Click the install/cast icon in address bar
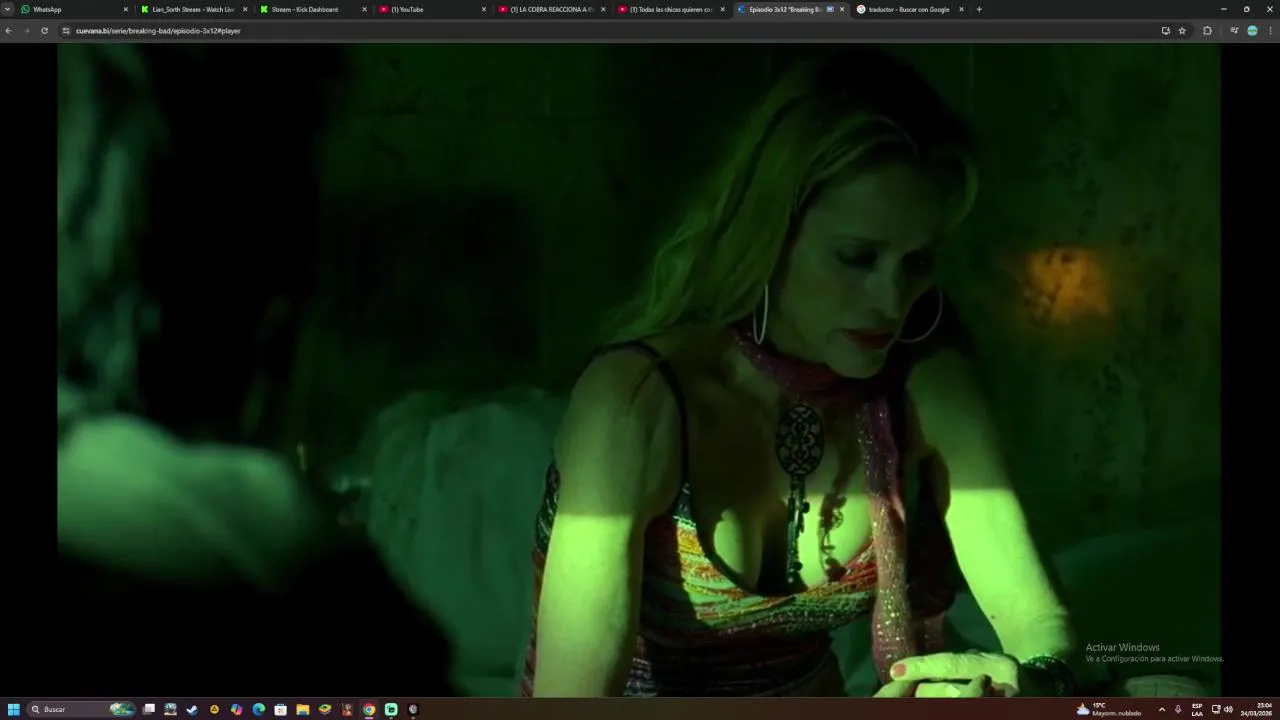 coord(1165,31)
